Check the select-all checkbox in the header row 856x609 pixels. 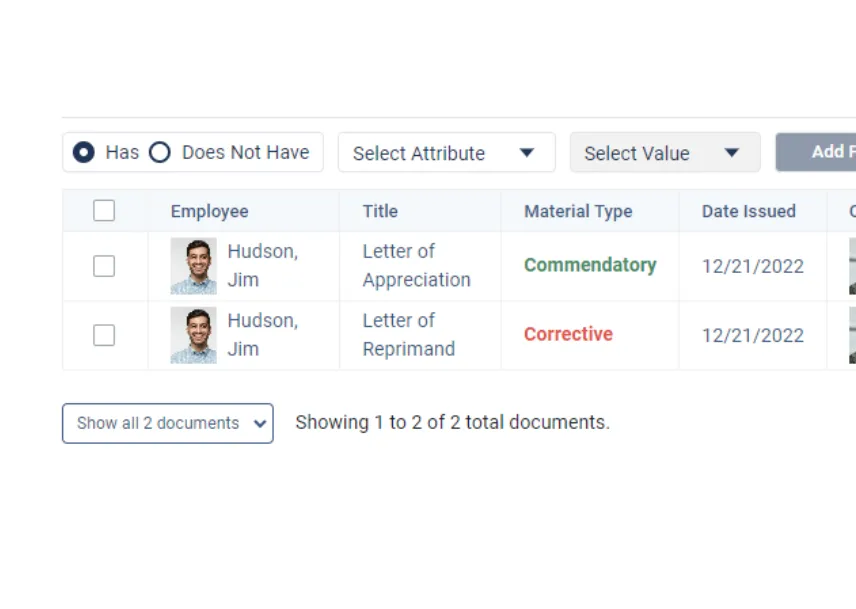[104, 210]
